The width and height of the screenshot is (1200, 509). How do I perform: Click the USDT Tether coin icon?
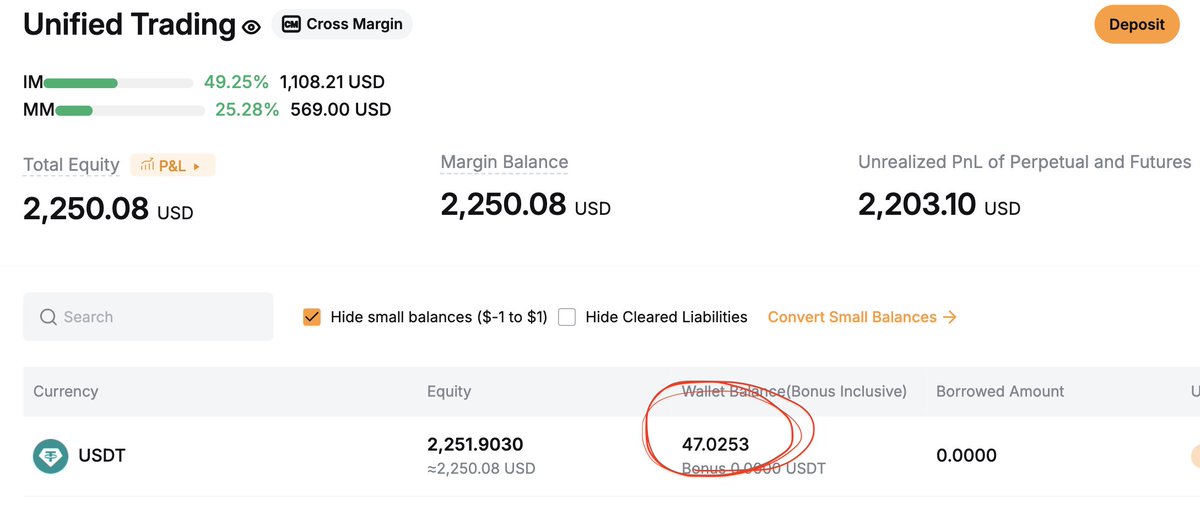50,456
